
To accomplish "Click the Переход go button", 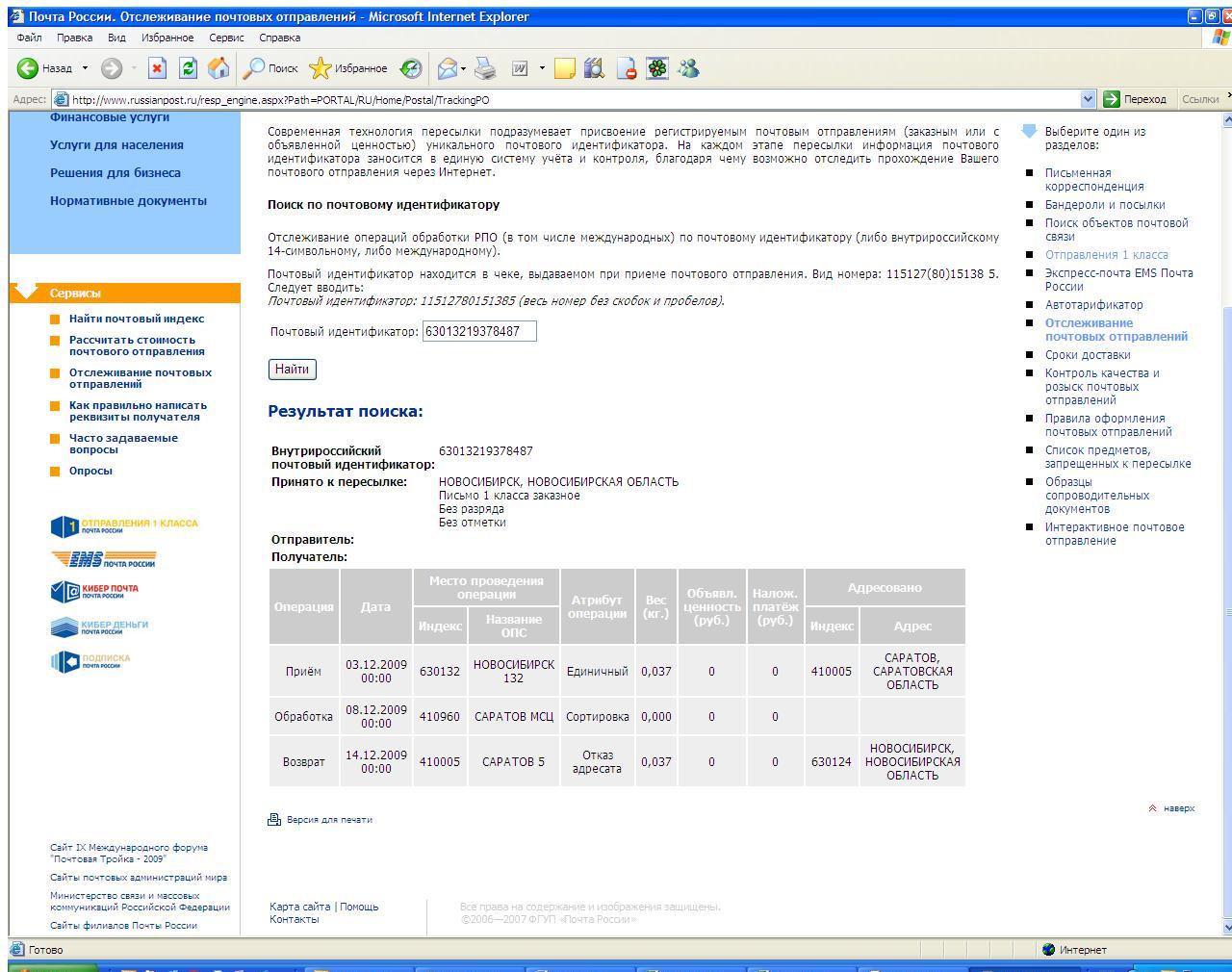I will [x=1135, y=99].
